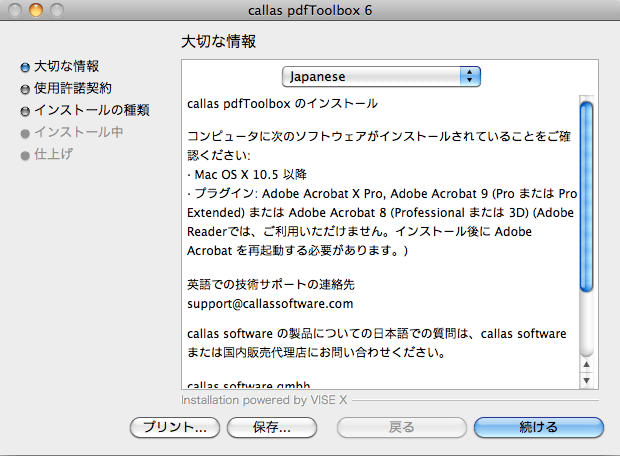
Task: Click the orange minimize window button
Action: tap(36, 10)
